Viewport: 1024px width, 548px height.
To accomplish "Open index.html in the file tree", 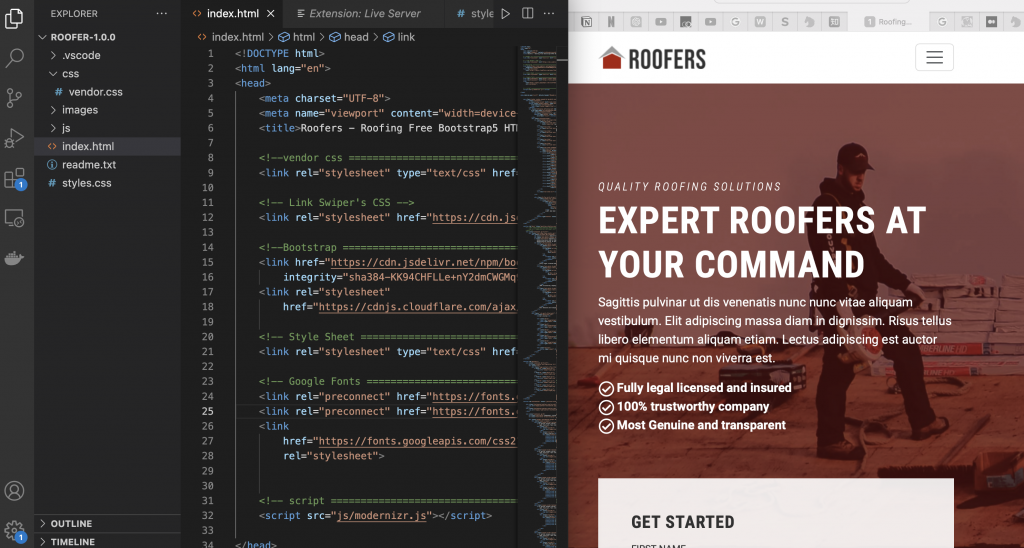I will click(x=108, y=146).
